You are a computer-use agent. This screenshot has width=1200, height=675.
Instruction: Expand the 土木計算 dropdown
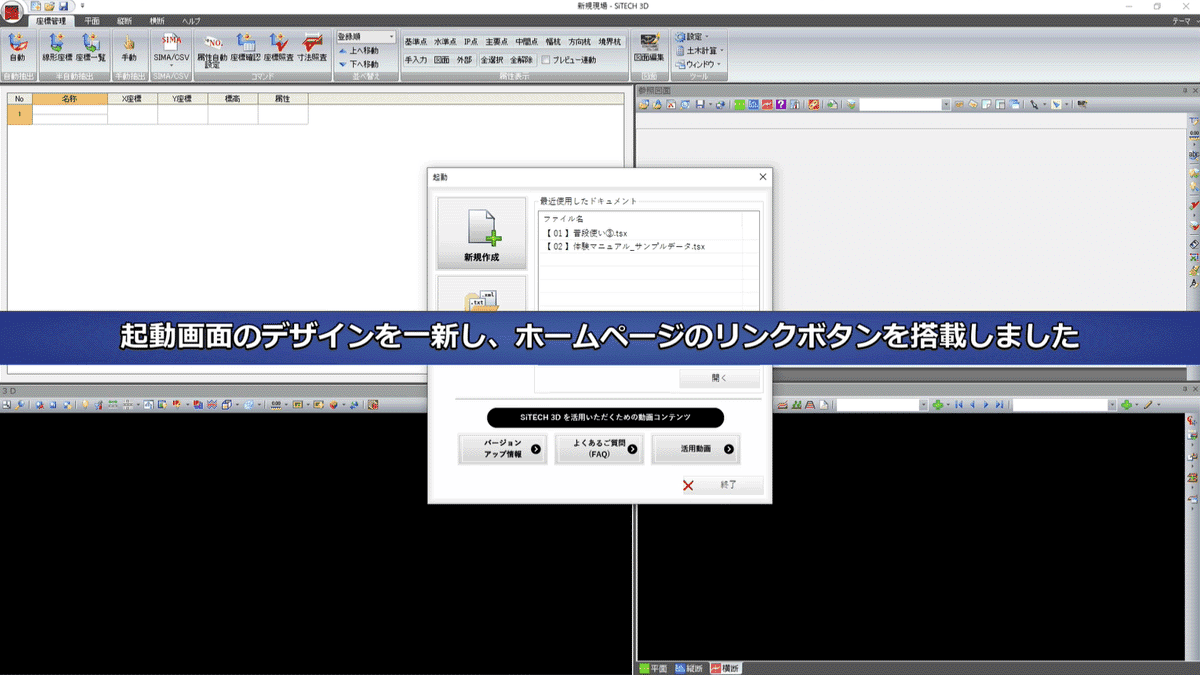click(x=698, y=50)
